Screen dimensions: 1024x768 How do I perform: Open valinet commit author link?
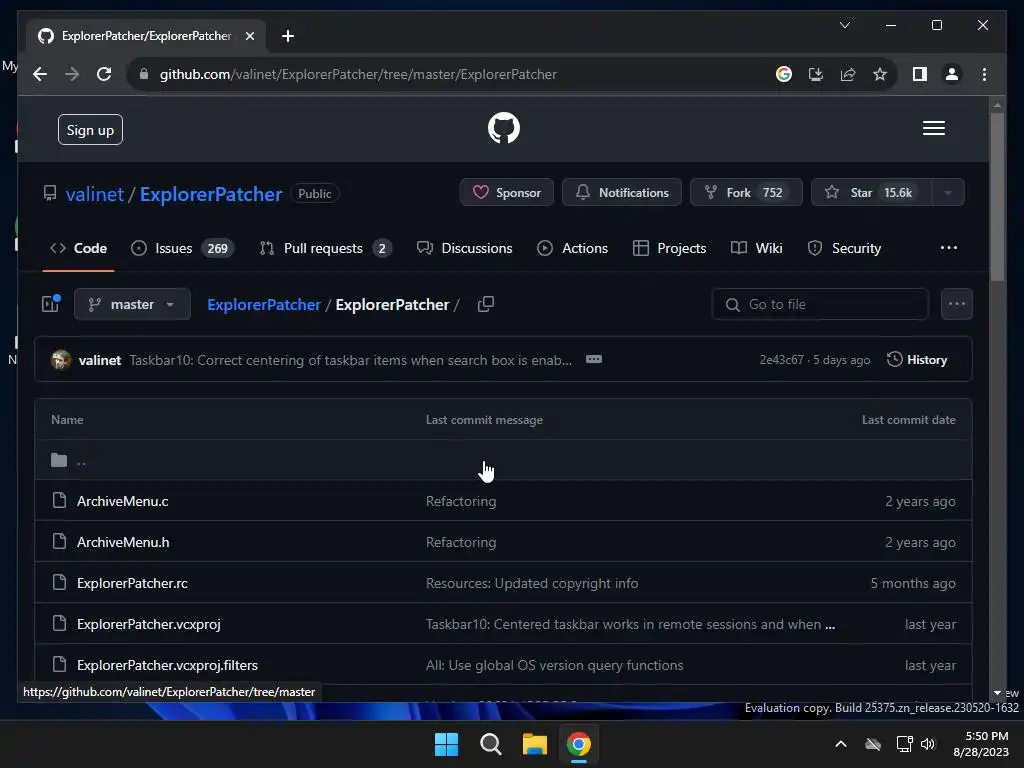point(100,360)
